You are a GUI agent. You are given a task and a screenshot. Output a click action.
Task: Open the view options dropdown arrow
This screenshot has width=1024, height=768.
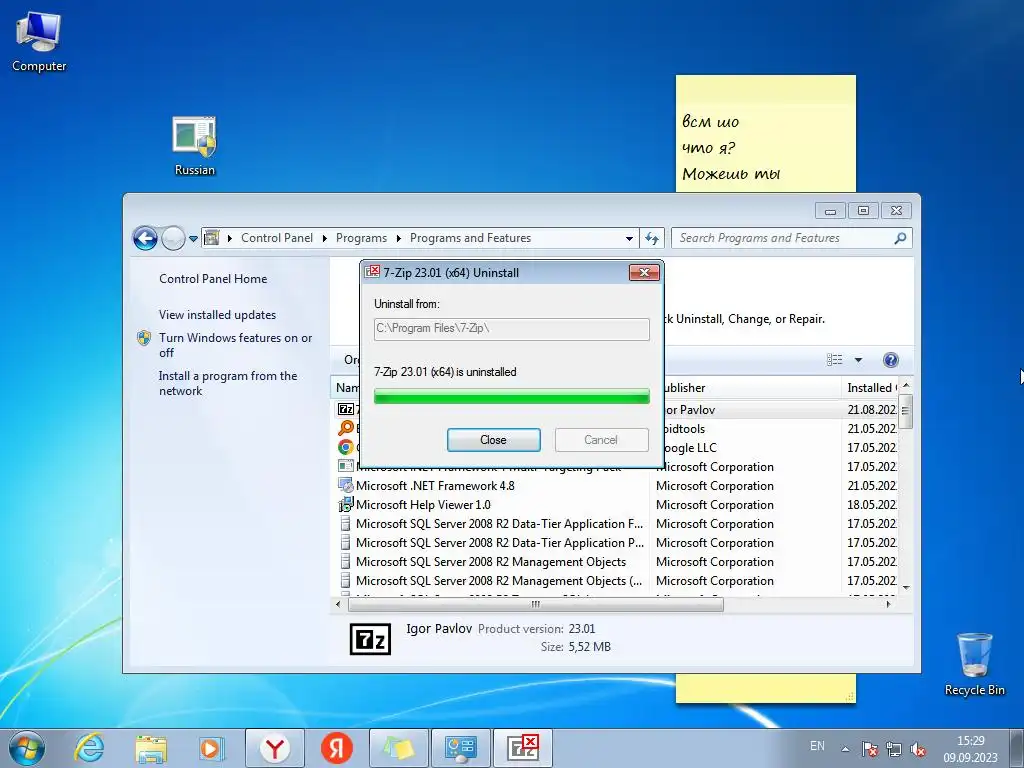point(858,360)
